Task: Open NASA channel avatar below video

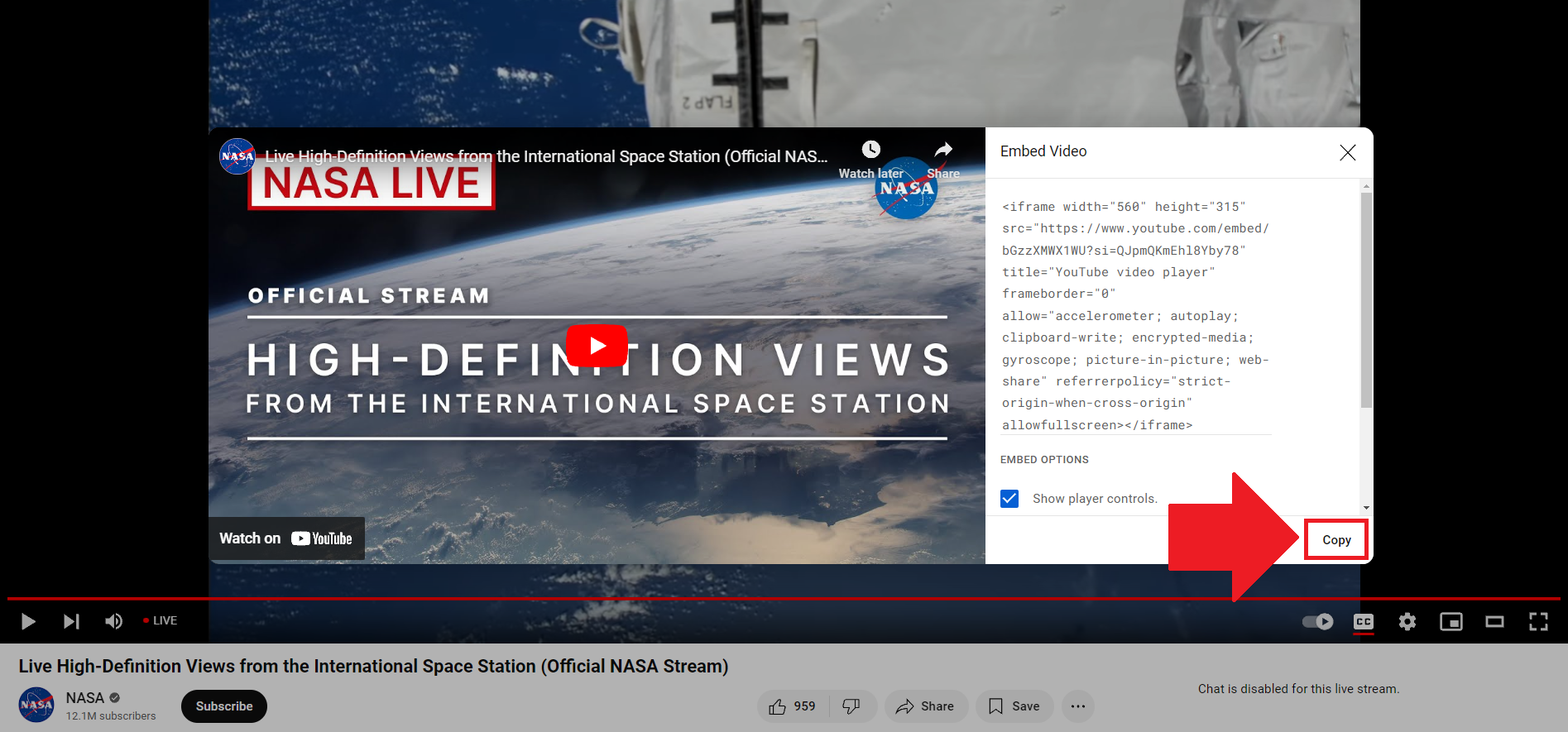Action: (x=36, y=705)
